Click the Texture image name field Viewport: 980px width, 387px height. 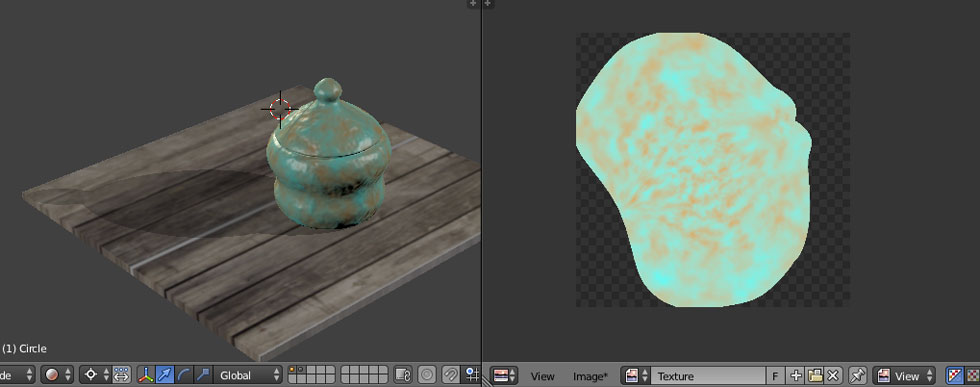pyautogui.click(x=708, y=376)
